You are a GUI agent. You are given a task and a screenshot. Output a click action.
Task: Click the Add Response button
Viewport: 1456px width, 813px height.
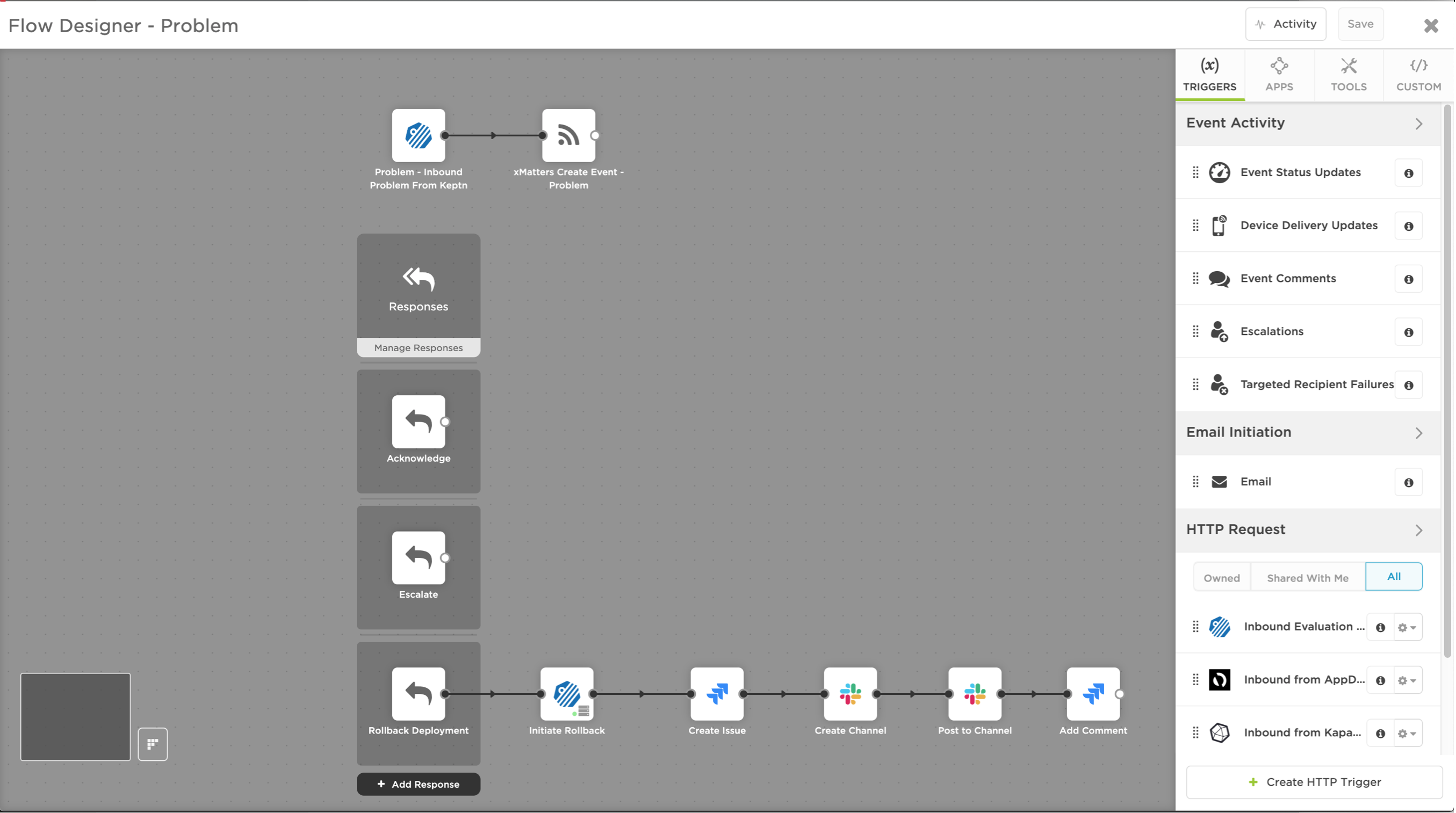pos(418,784)
